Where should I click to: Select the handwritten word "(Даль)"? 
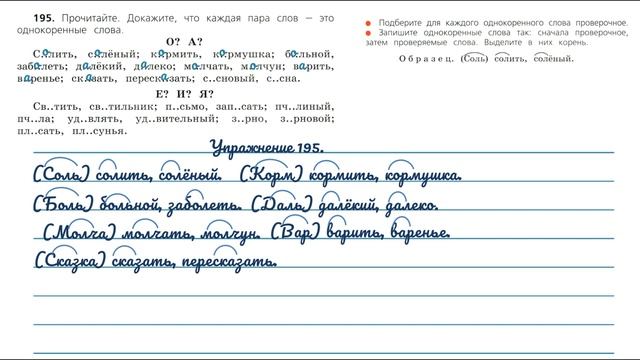coord(282,204)
